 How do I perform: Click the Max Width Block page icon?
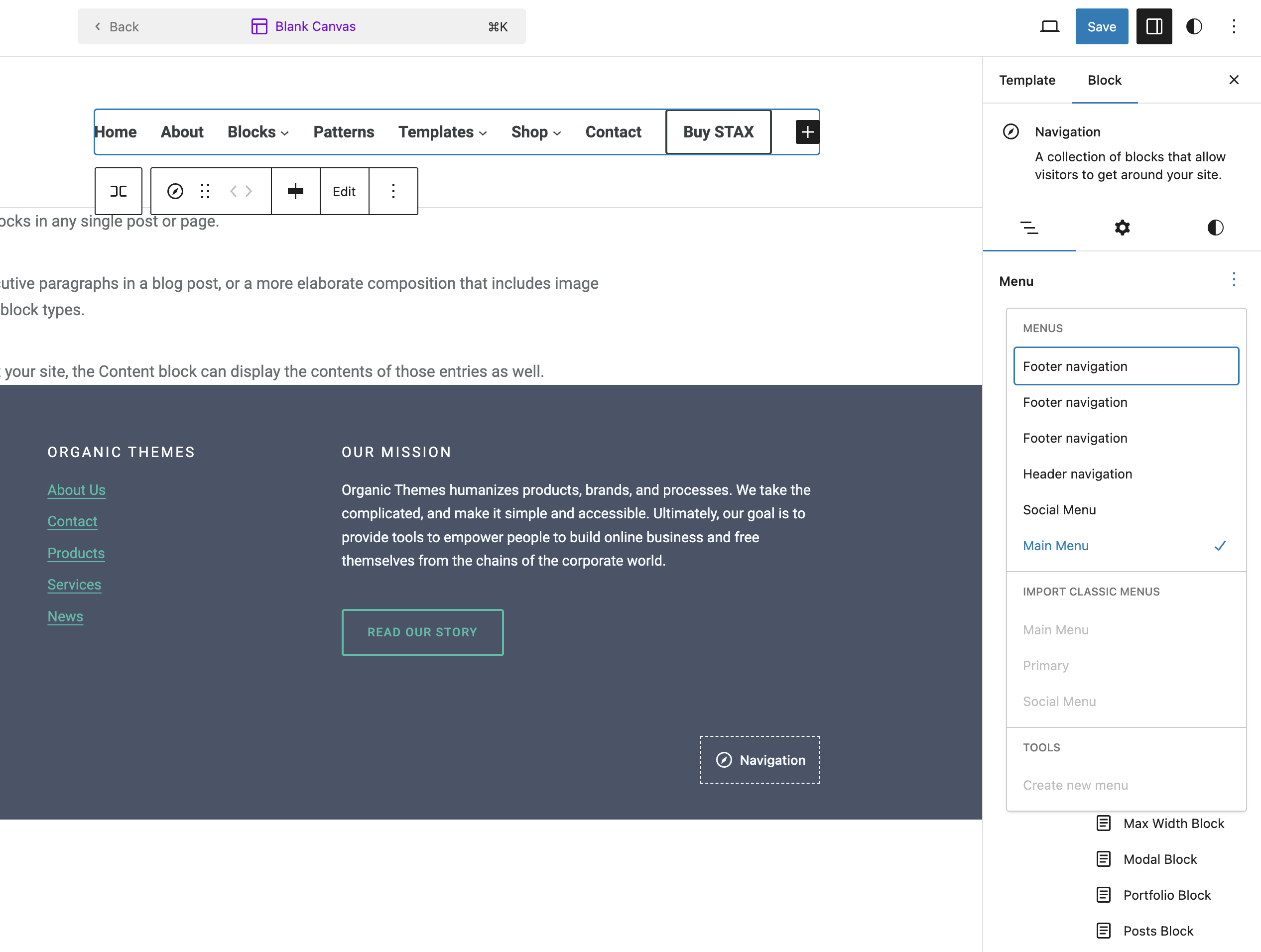pos(1104,823)
